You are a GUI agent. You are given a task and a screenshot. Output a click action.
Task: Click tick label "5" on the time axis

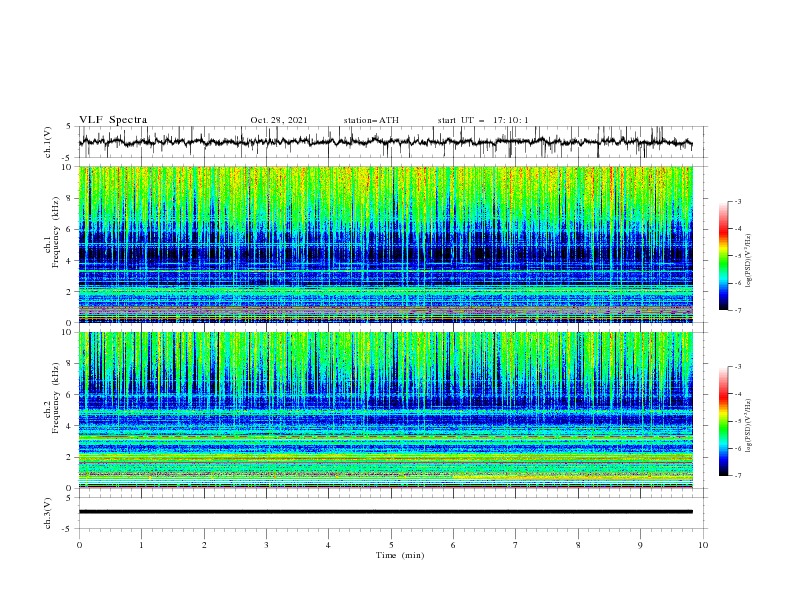(x=391, y=545)
